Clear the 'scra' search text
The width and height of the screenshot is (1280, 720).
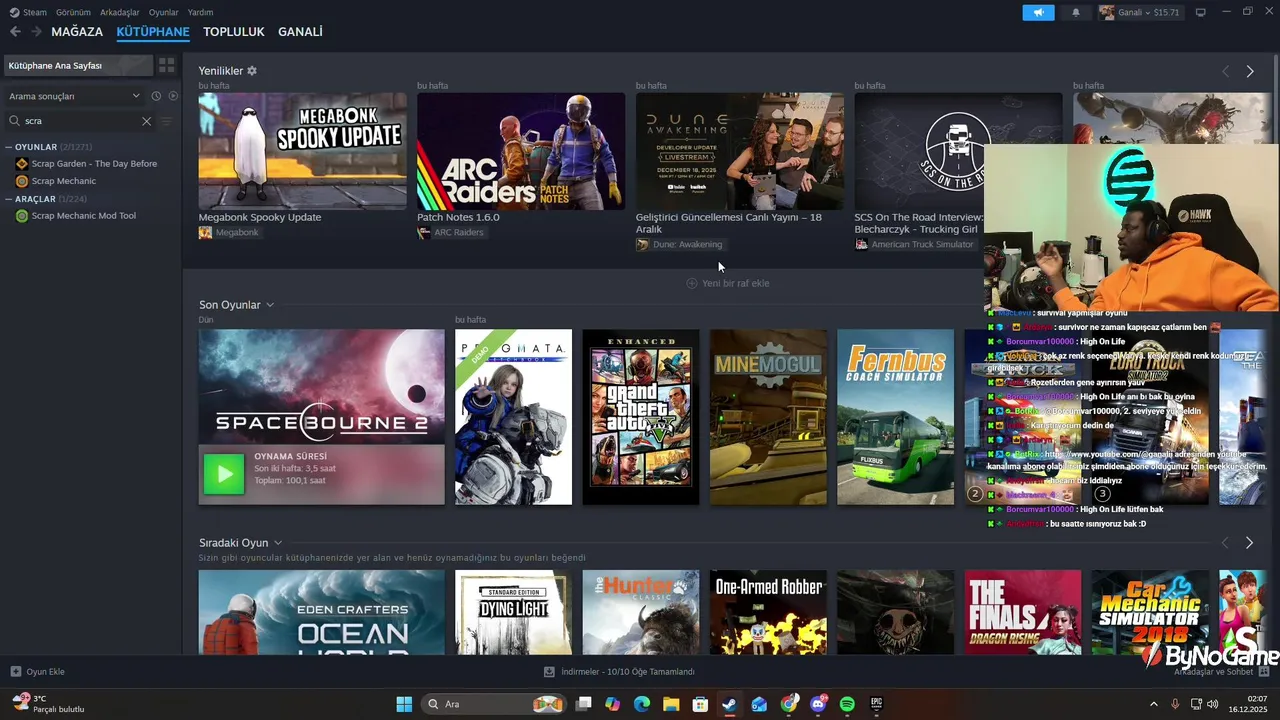click(x=146, y=121)
